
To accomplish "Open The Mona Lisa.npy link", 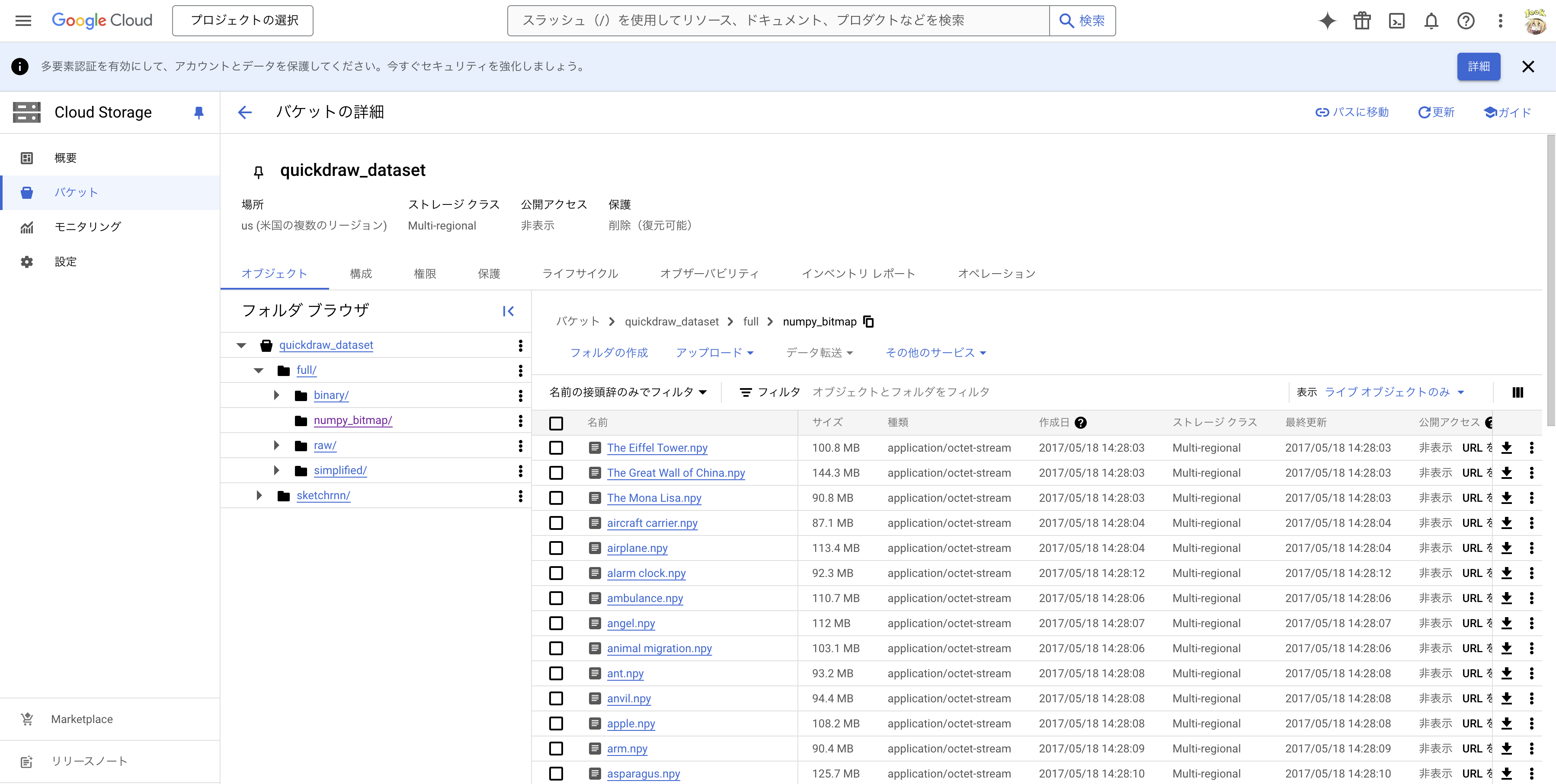I will pyautogui.click(x=653, y=498).
